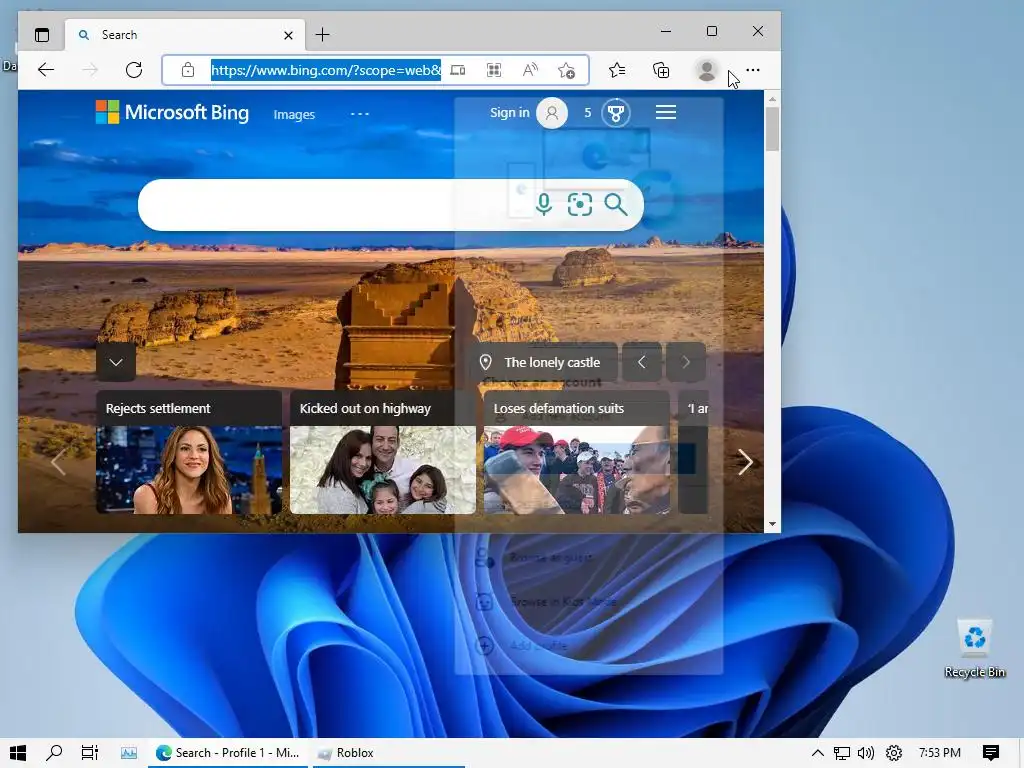
Task: Go back with the browser back arrow
Action: tap(46, 70)
